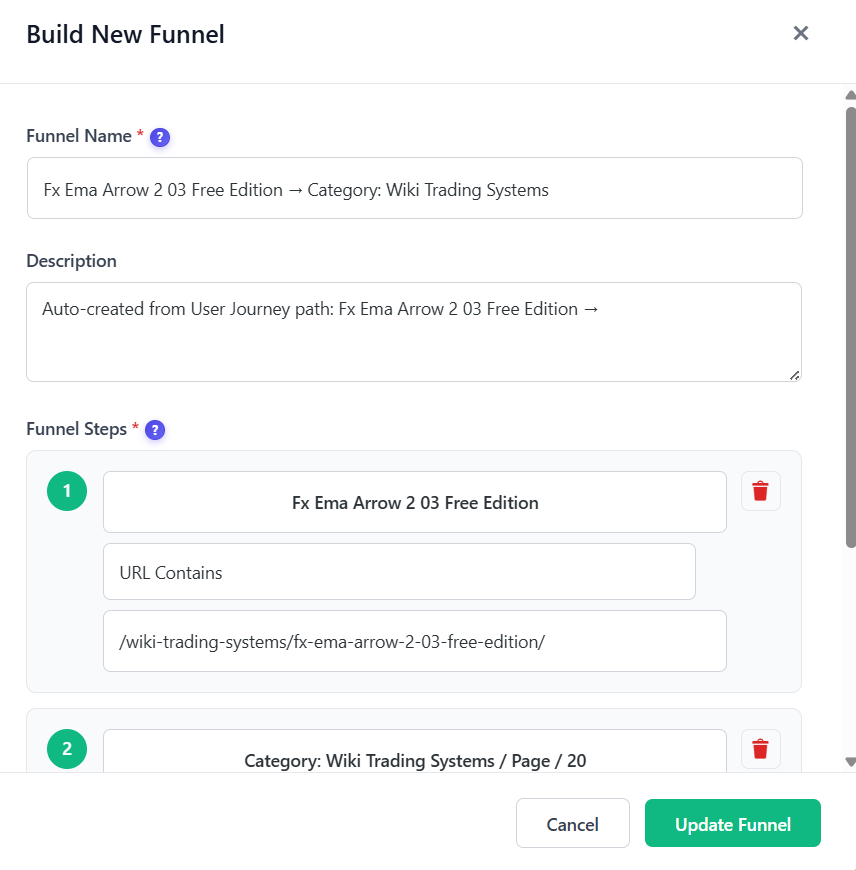Click the scrollbar up arrow
856x870 pixels.
point(847,96)
